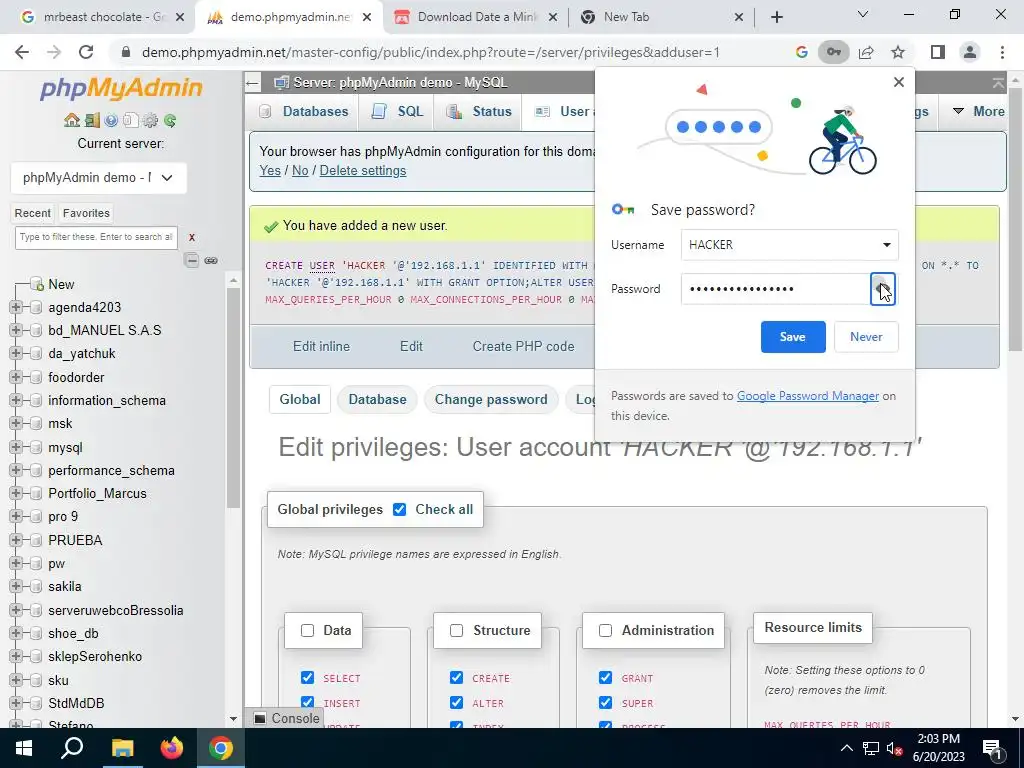
Task: Expand foodorder database tree node
Action: 16,377
